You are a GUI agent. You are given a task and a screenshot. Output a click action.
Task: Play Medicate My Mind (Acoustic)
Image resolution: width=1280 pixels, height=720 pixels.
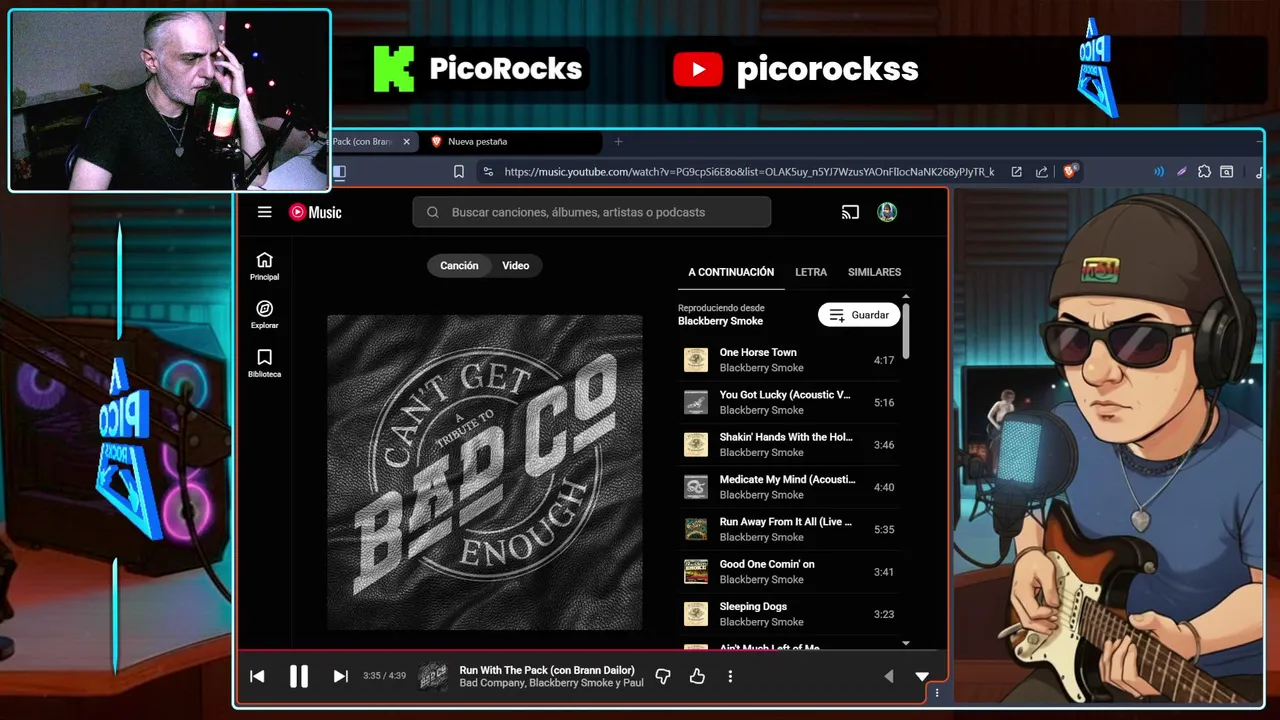click(788, 487)
